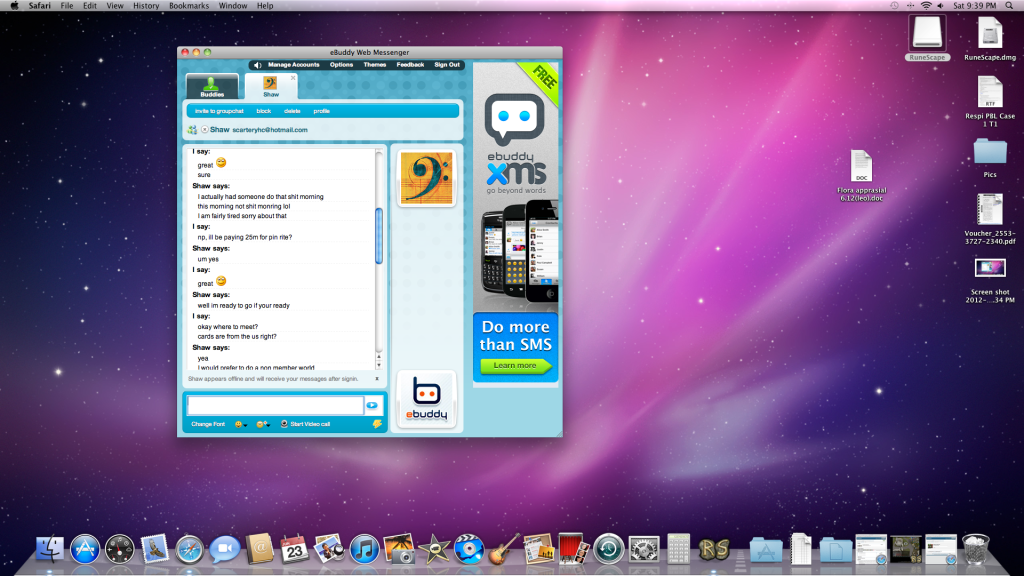Viewport: 1024px width, 576px height.
Task: Close the Shaw chat tab
Action: [x=293, y=78]
